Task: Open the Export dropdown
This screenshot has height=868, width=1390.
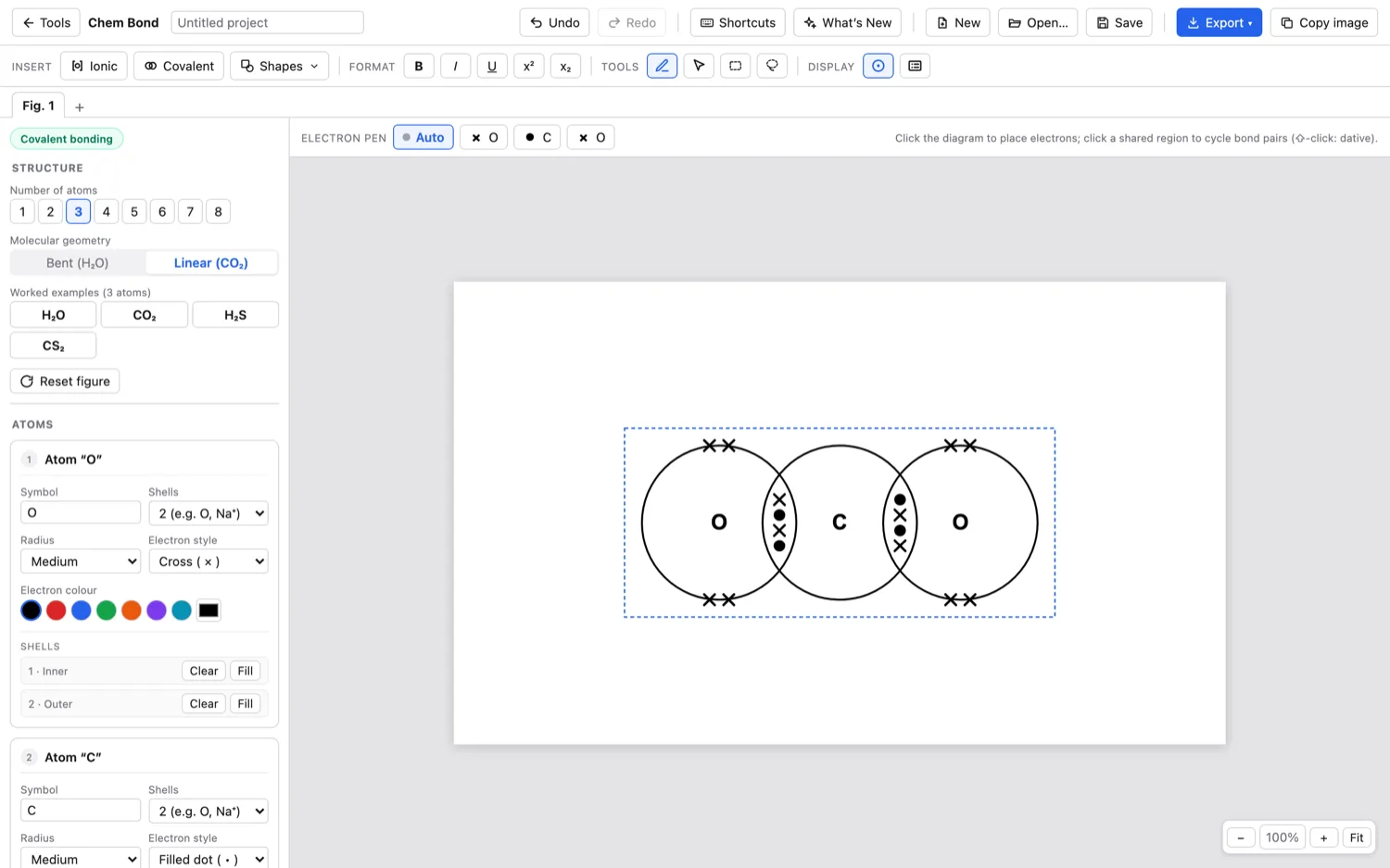Action: pos(1219,22)
